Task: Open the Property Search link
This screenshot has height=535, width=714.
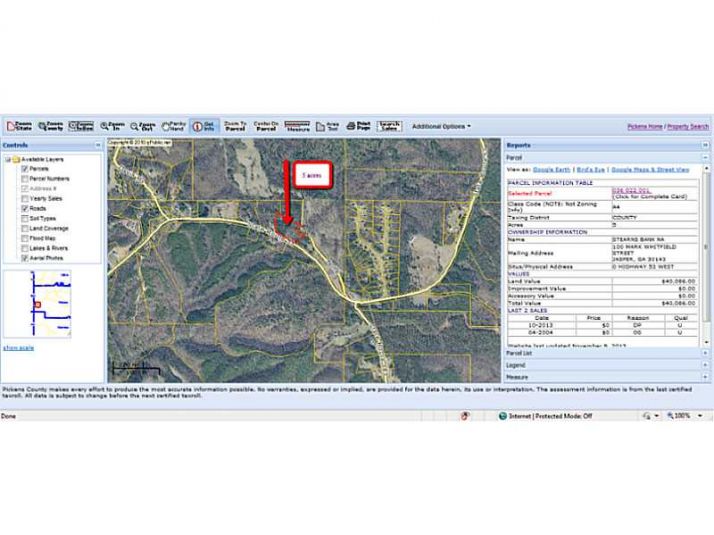Action: click(x=688, y=127)
